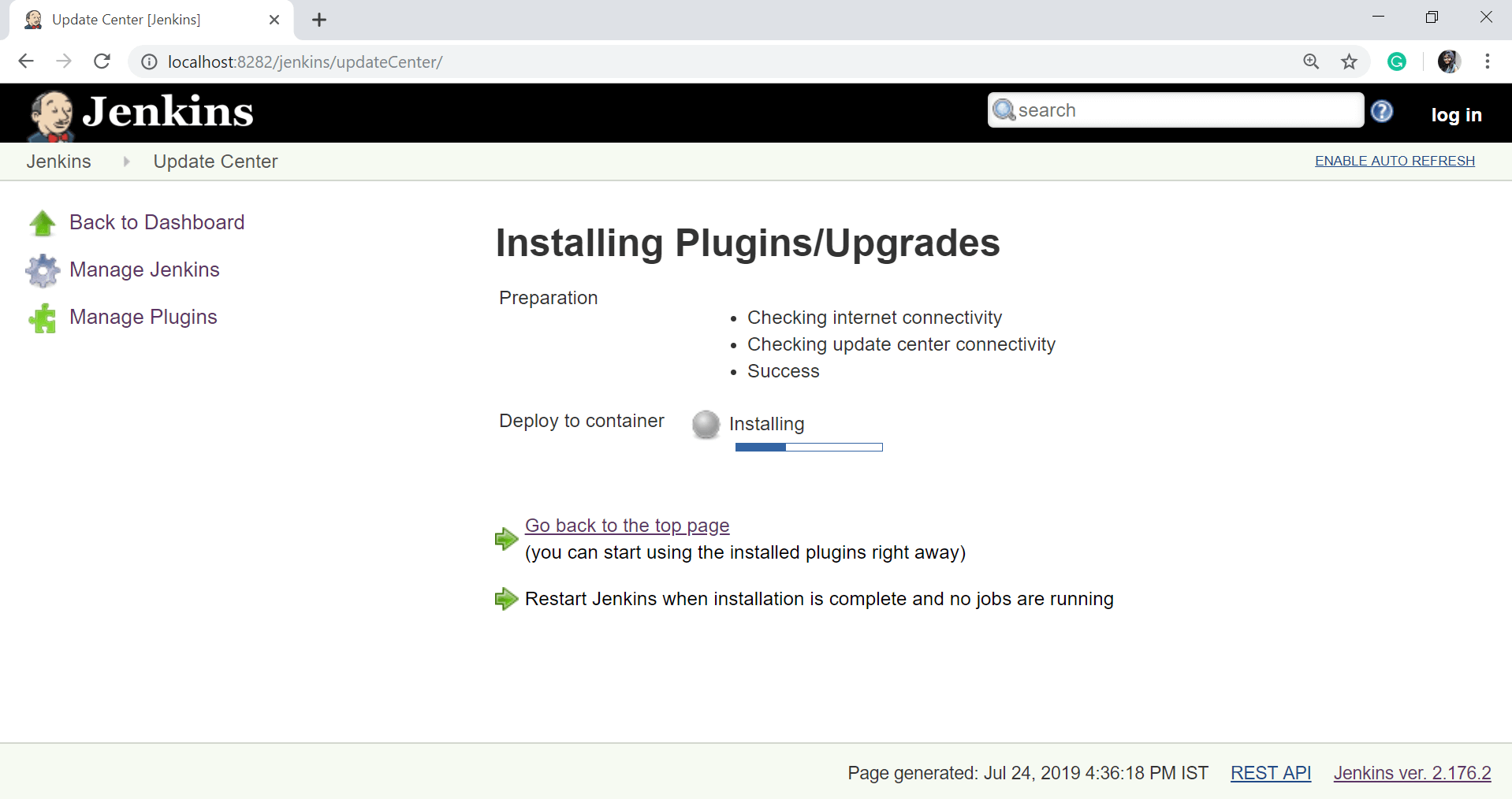Click the log in link
Viewport: 1512px width, 799px height.
(1456, 114)
